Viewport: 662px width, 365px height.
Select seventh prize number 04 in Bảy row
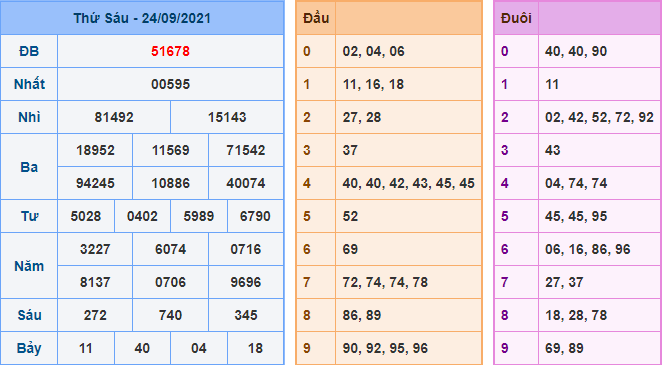coord(199,349)
